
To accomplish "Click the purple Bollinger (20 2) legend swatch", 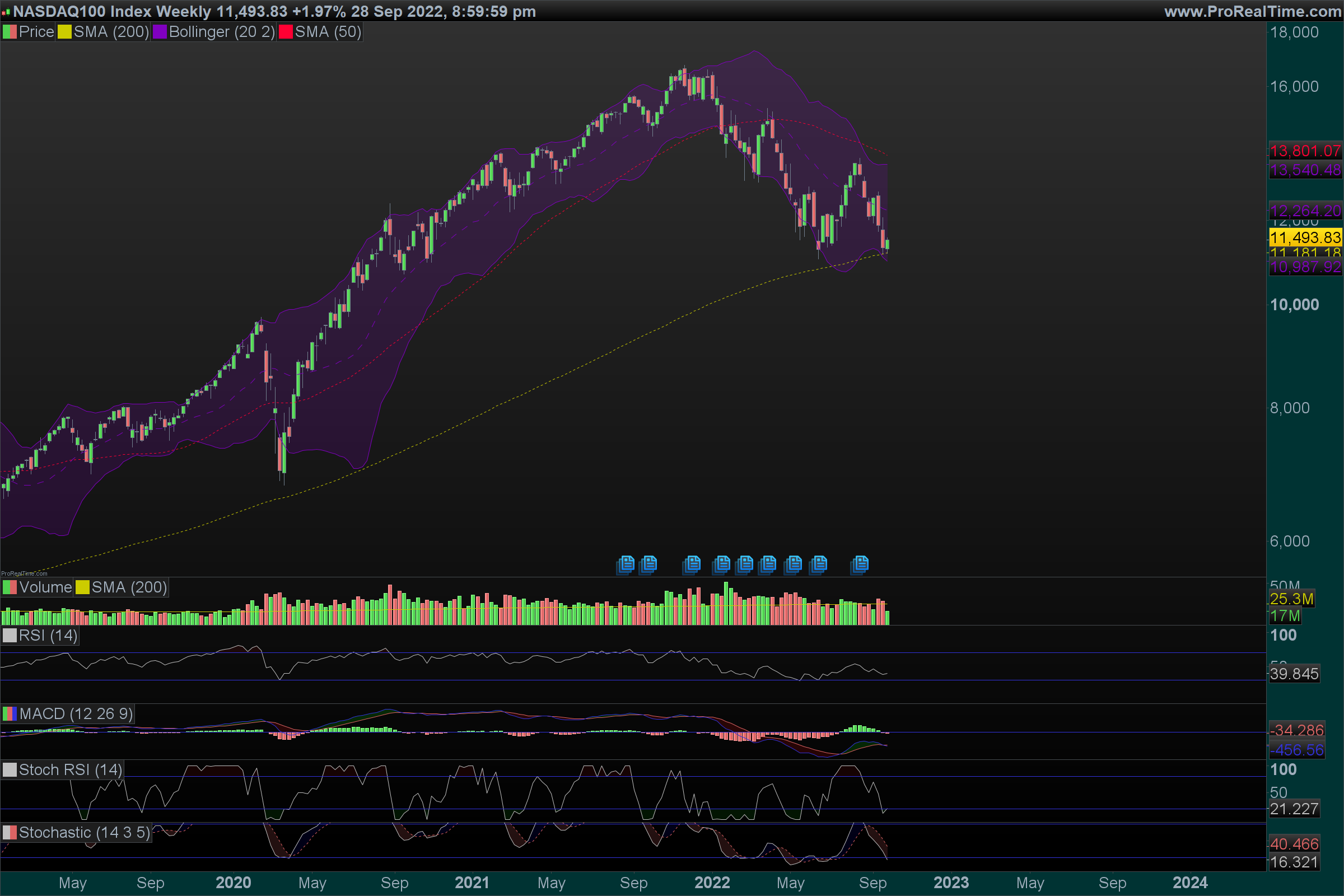I will (160, 32).
